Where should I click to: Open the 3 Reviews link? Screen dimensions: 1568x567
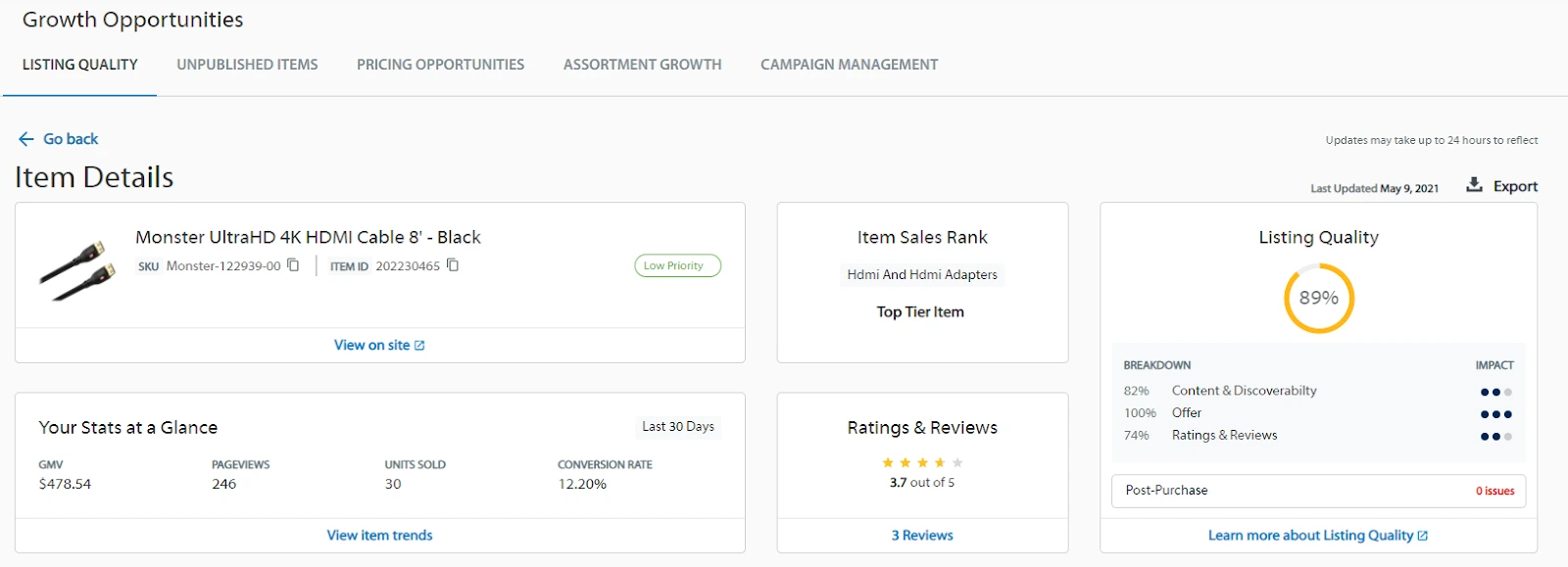pos(922,536)
